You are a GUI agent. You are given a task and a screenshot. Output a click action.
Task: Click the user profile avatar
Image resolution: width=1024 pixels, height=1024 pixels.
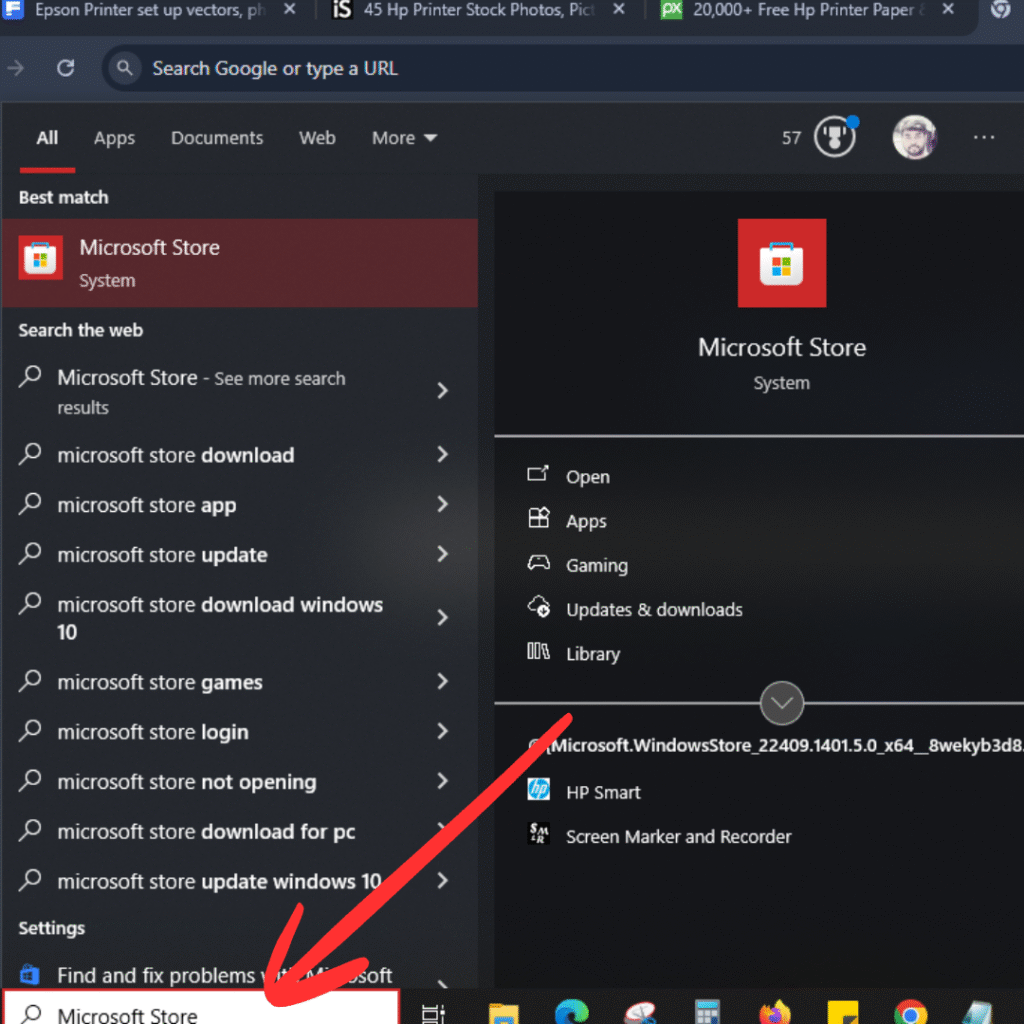(914, 137)
